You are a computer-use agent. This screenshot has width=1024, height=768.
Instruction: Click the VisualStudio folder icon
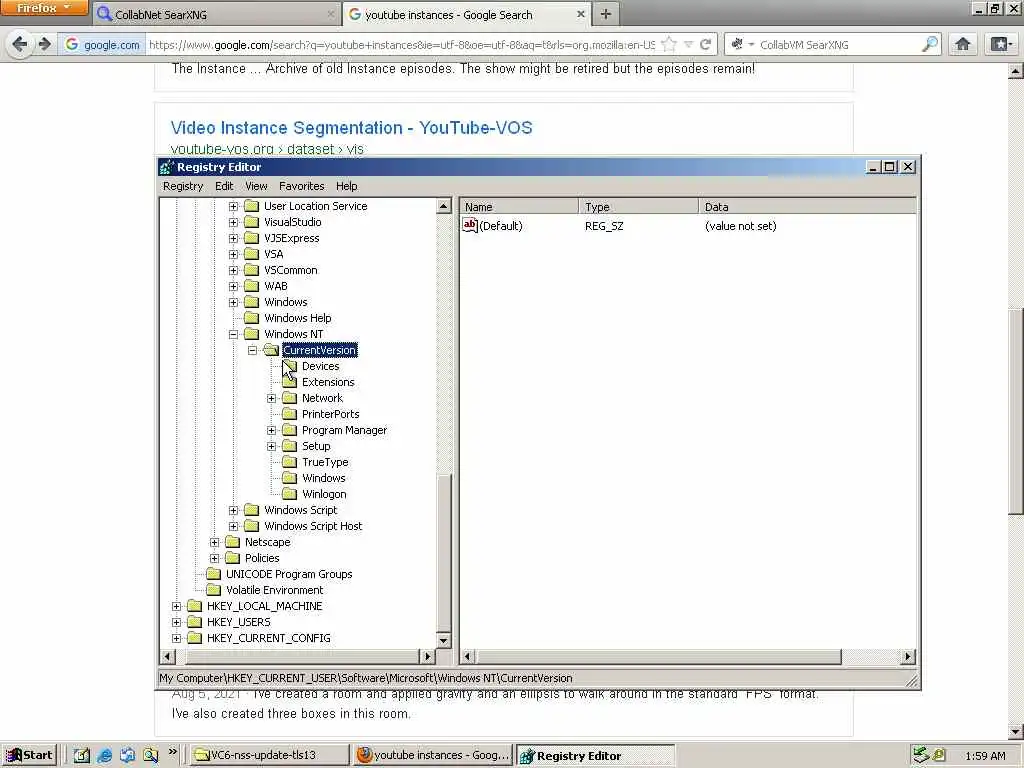pos(251,222)
